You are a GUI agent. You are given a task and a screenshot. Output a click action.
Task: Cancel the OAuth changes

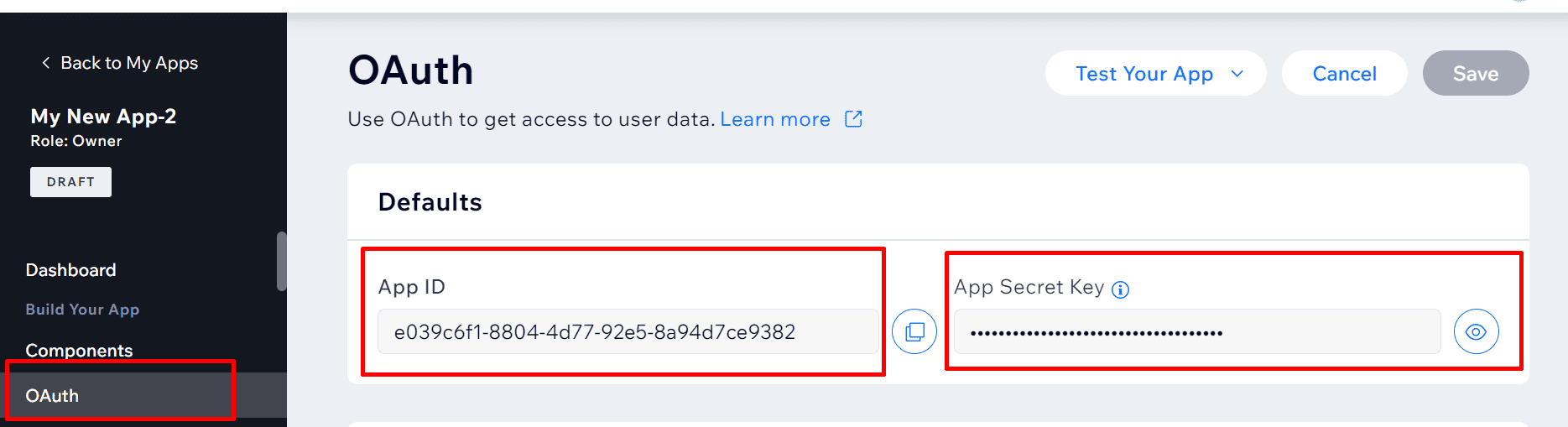coord(1344,73)
